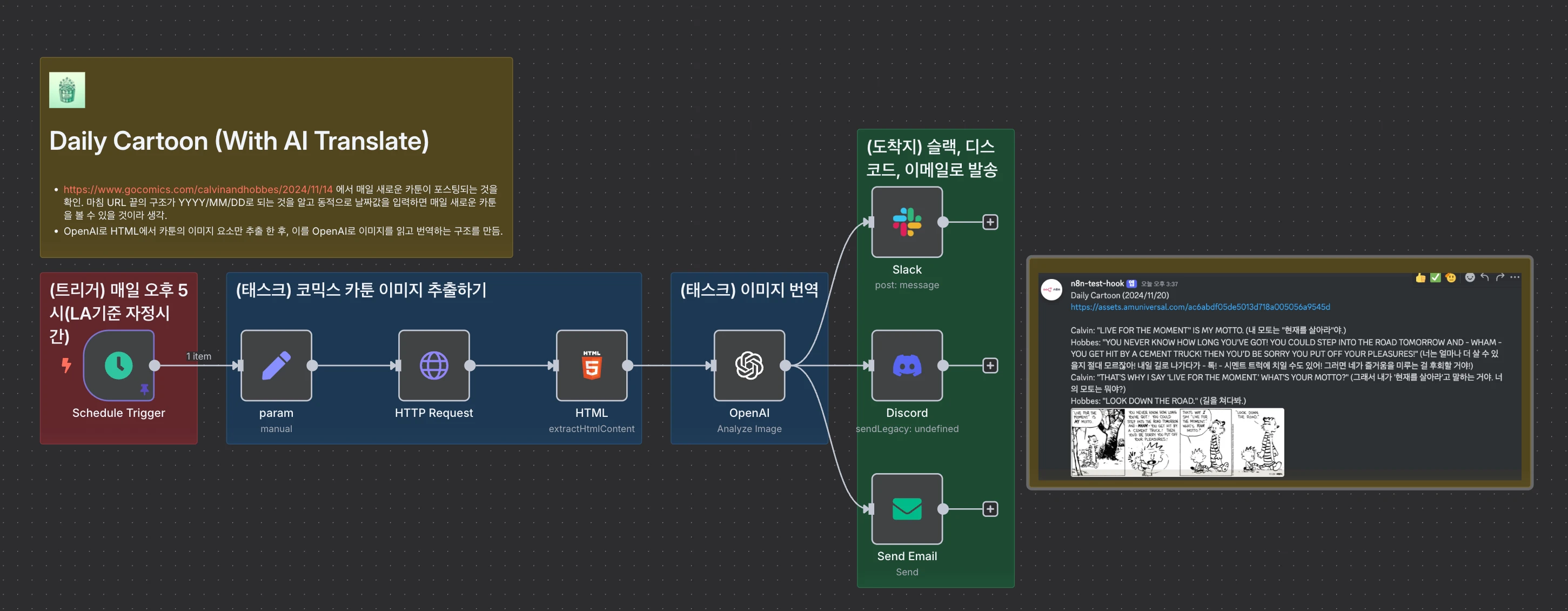Click the plus button after Slack node
The image size is (1568, 611).
(x=990, y=222)
